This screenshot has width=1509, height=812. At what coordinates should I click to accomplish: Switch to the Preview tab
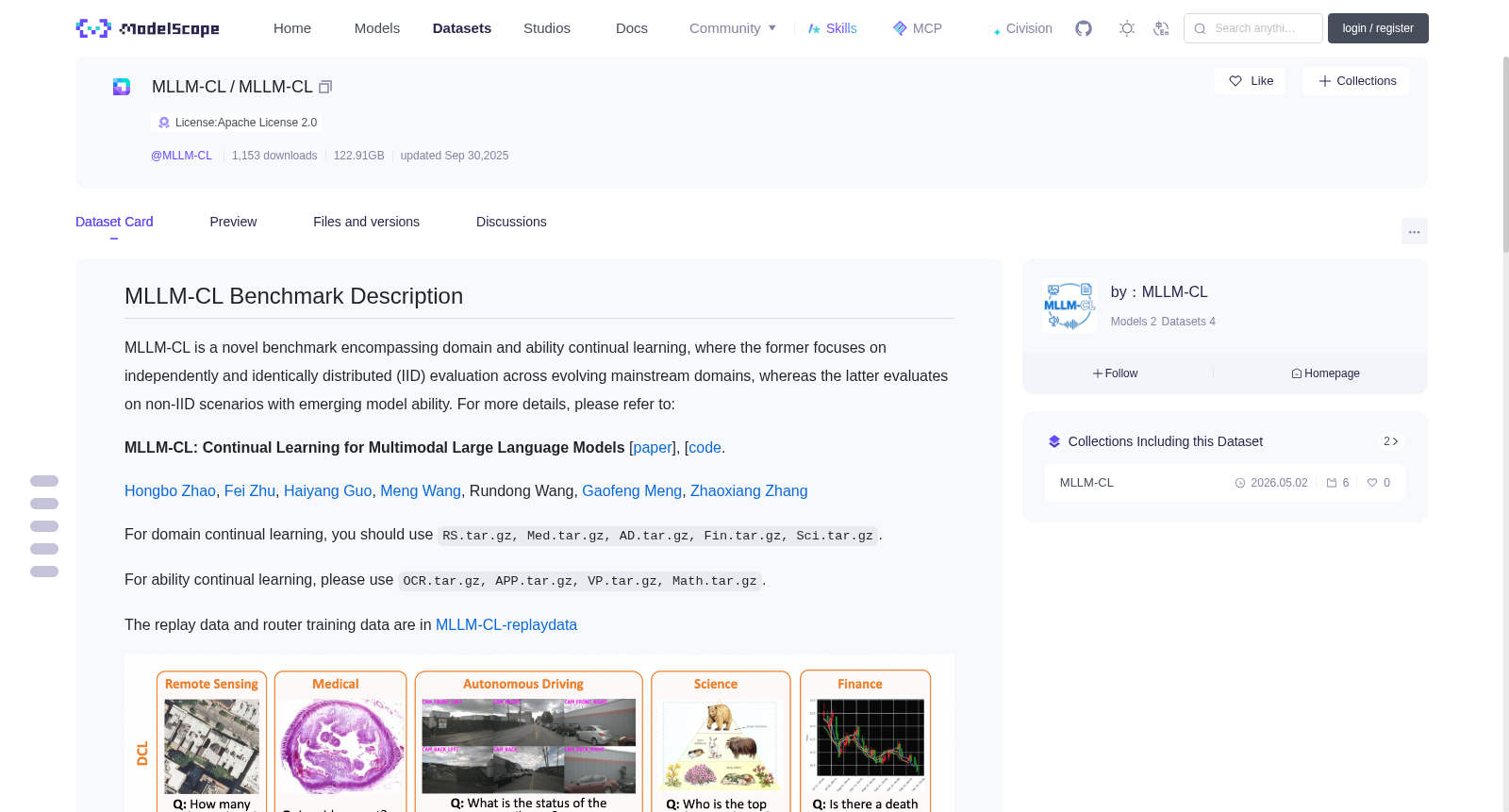click(233, 222)
